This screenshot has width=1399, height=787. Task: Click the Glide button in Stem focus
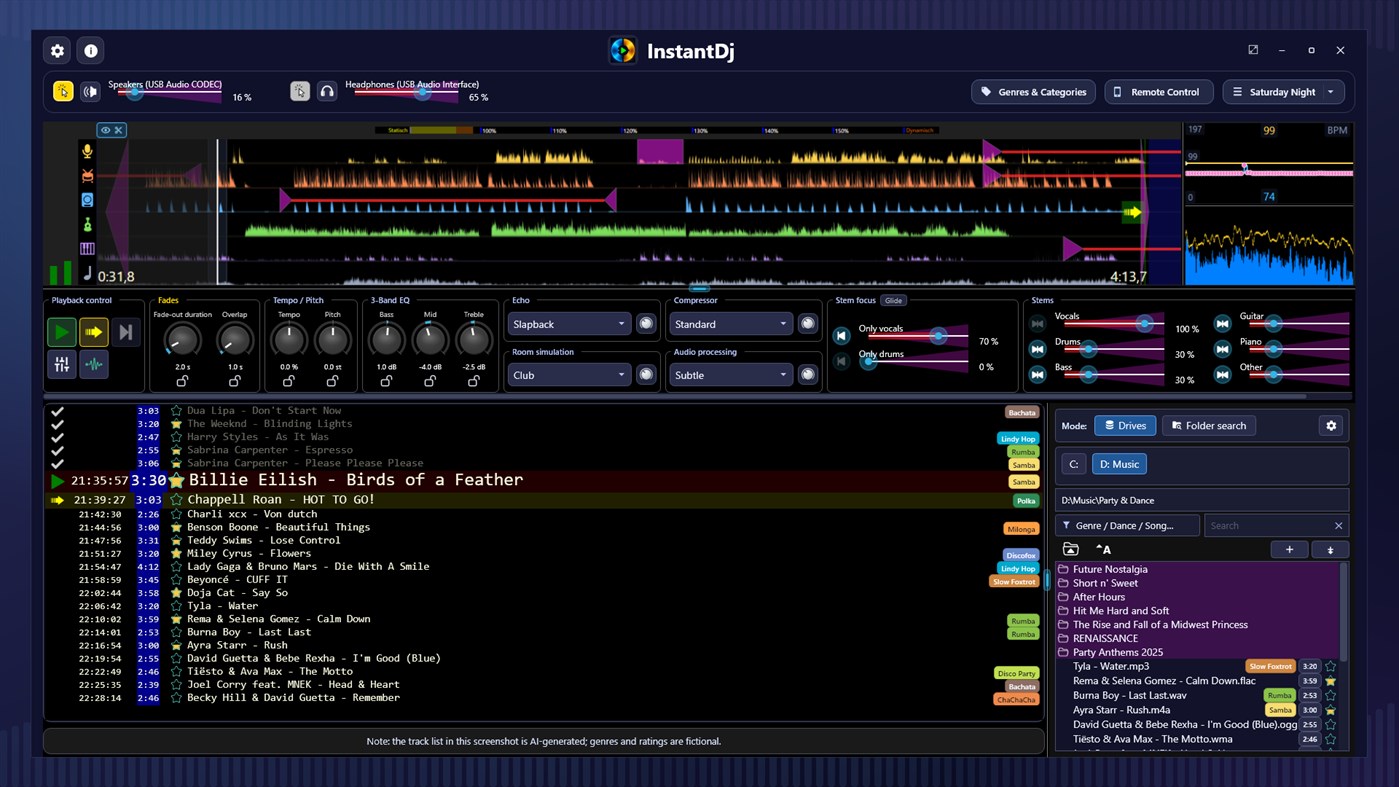tap(893, 300)
